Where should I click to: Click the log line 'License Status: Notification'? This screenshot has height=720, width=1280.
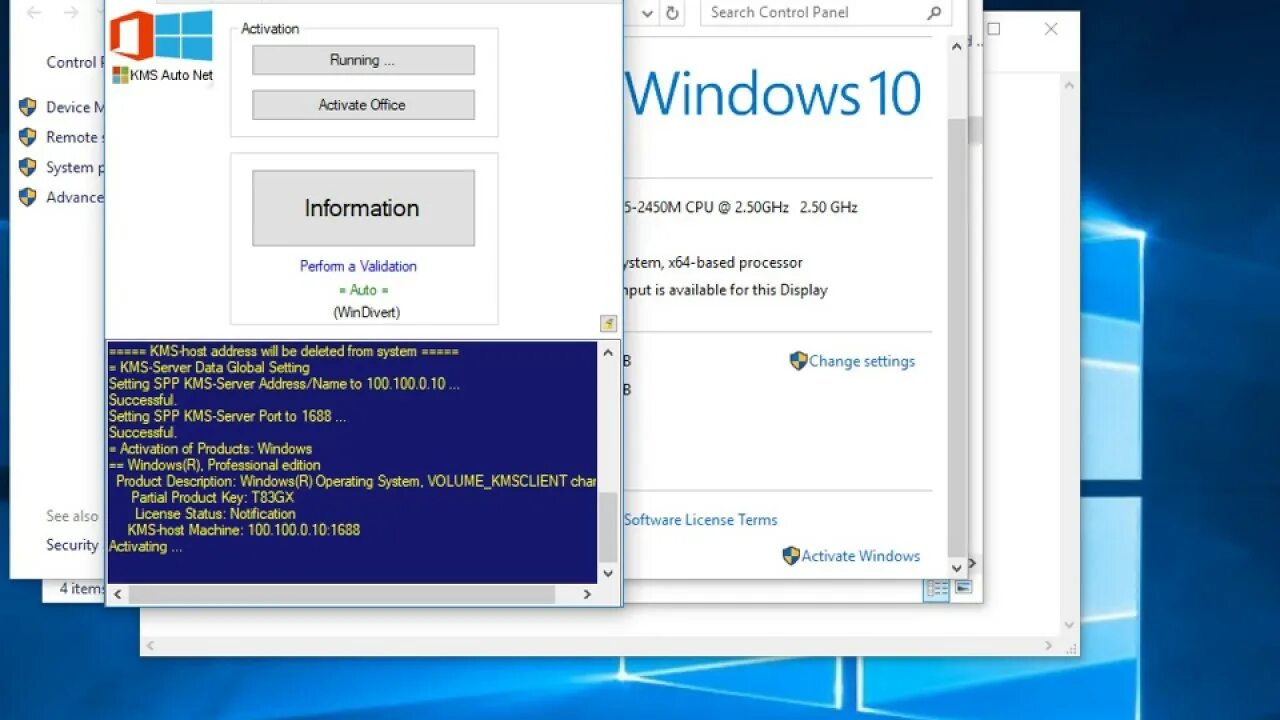pyautogui.click(x=215, y=514)
